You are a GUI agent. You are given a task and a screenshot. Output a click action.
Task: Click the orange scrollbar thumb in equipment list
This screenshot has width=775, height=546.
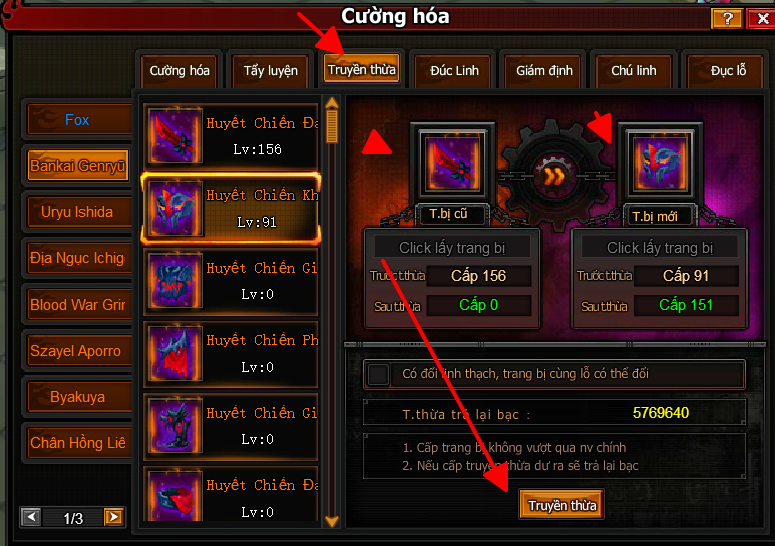pos(332,127)
